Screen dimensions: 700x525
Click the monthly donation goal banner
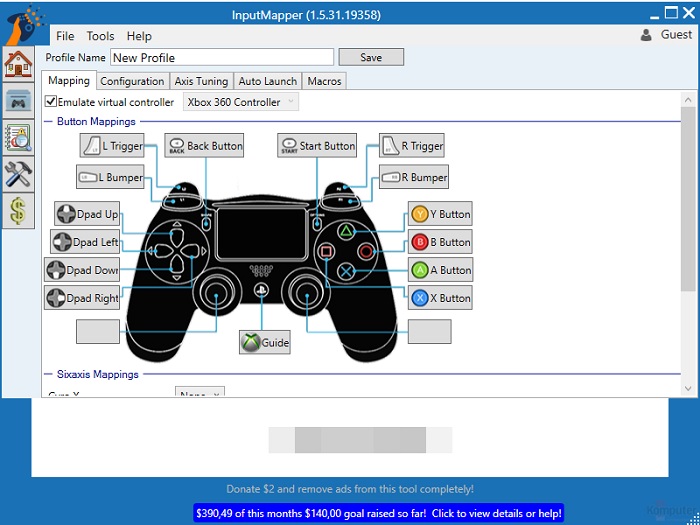tap(378, 512)
